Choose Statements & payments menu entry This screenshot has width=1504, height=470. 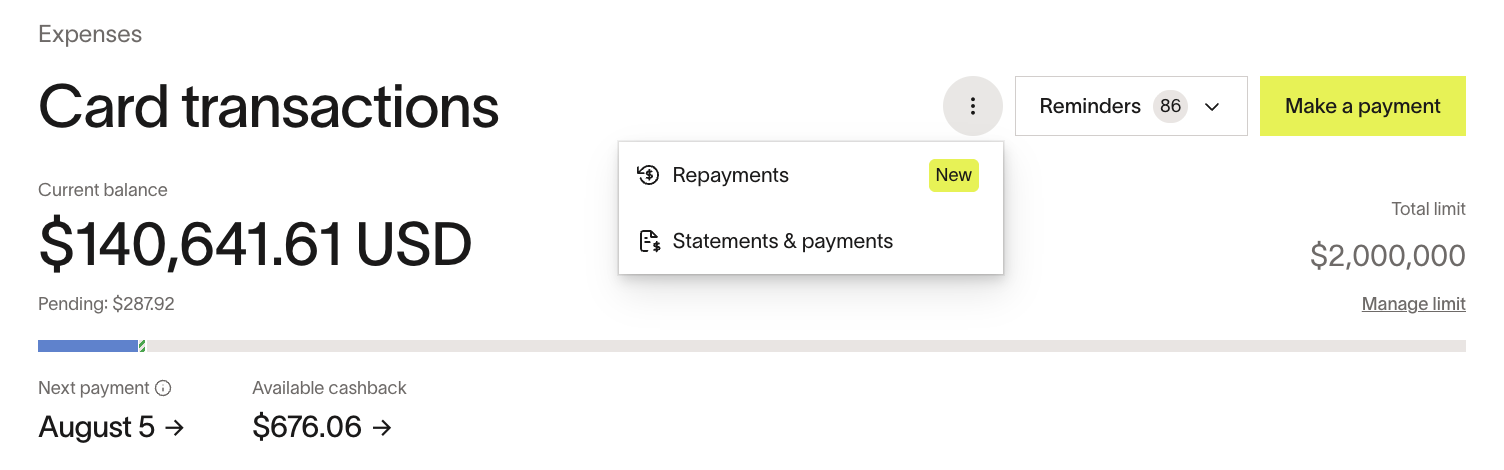click(x=782, y=241)
